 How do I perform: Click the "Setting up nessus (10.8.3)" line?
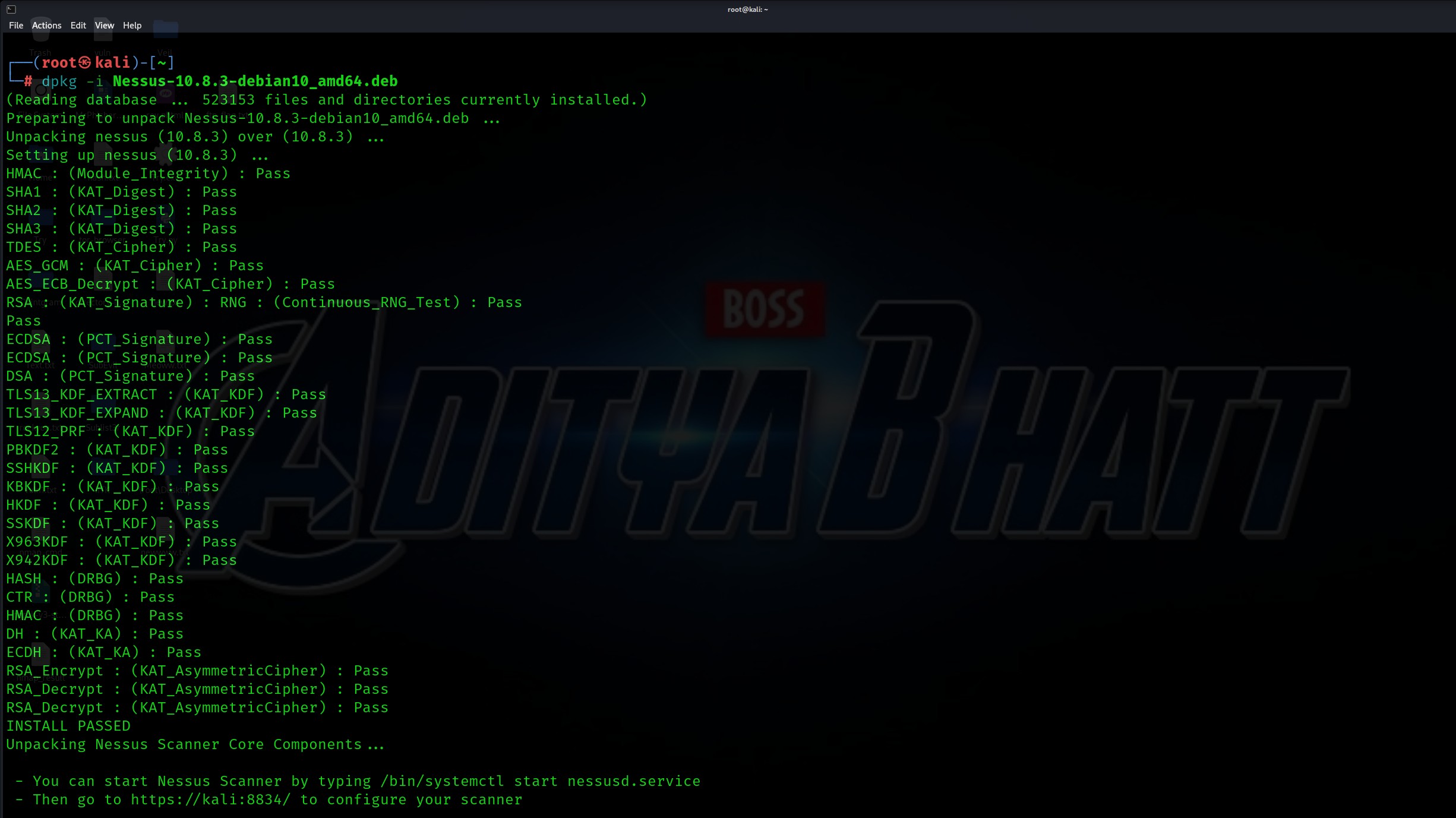click(x=137, y=155)
